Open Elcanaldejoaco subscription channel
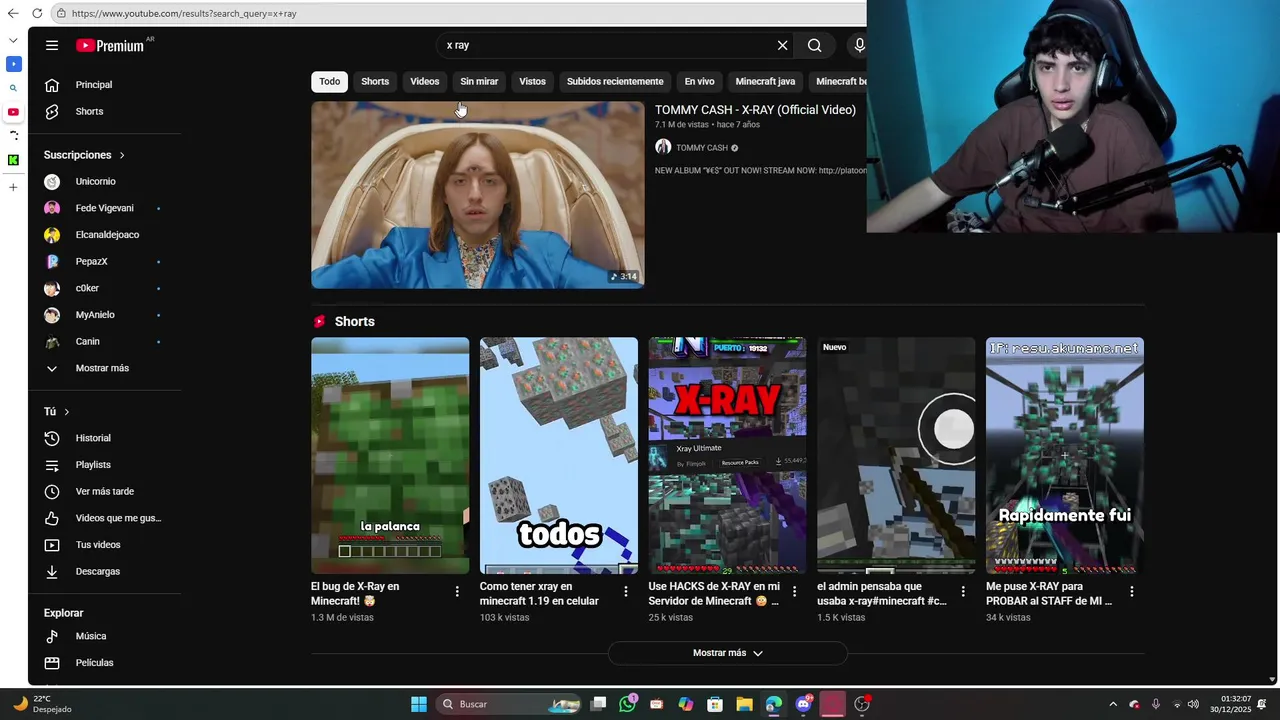The width and height of the screenshot is (1280, 720). coord(105,235)
